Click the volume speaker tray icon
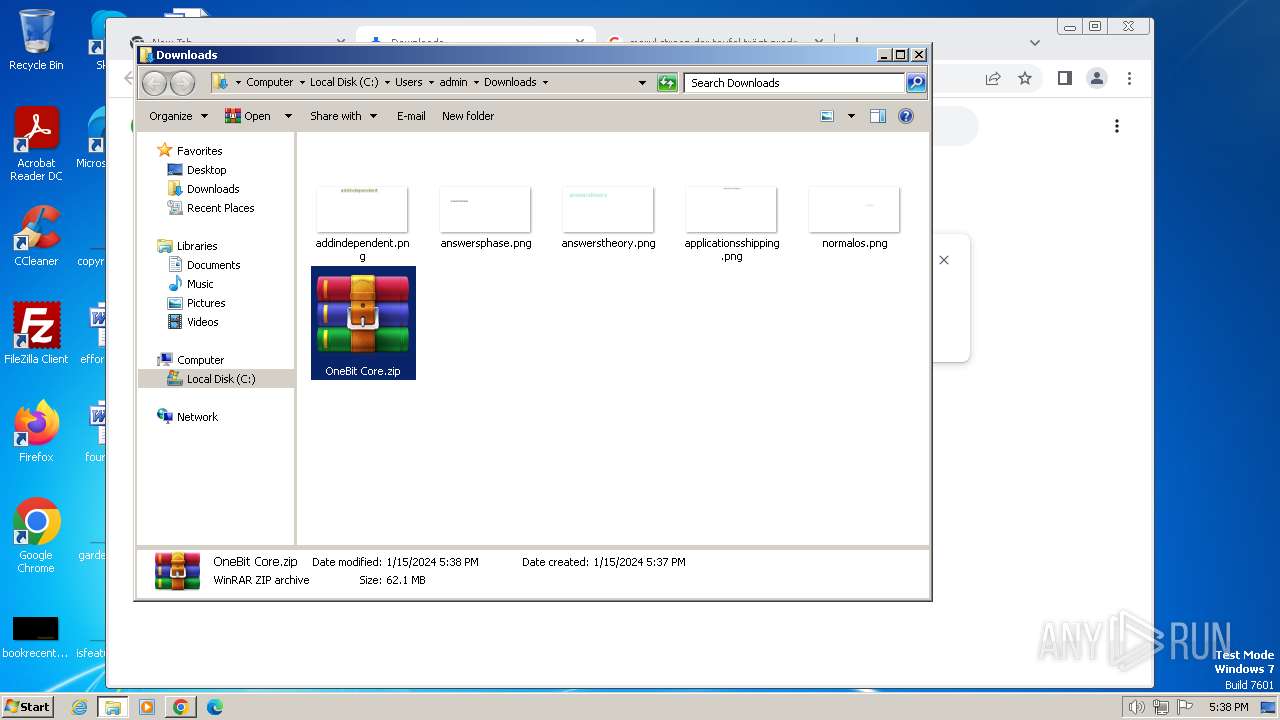 click(x=1136, y=707)
